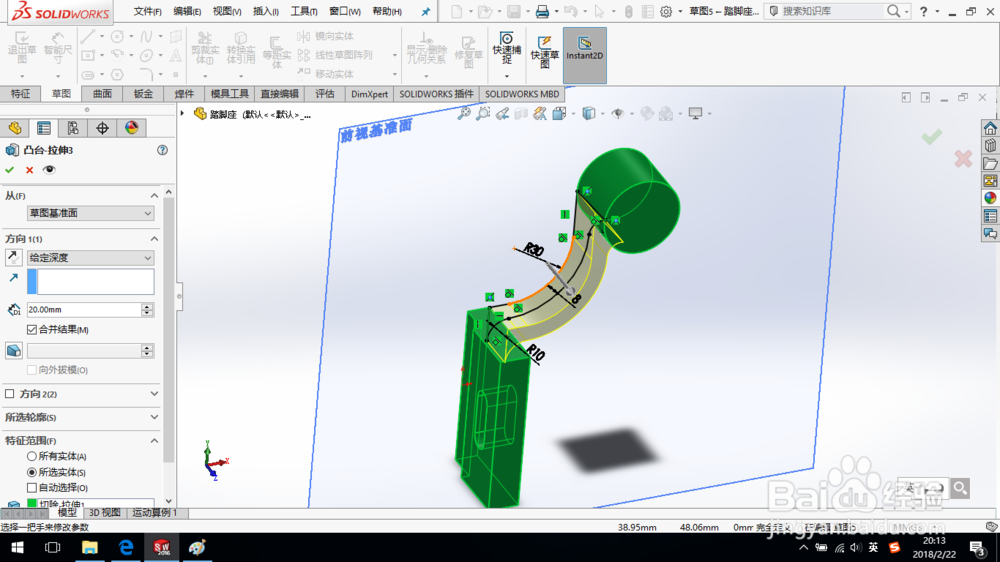
Task: Click the 快速捕捉 quick snaps icon
Action: 507,48
